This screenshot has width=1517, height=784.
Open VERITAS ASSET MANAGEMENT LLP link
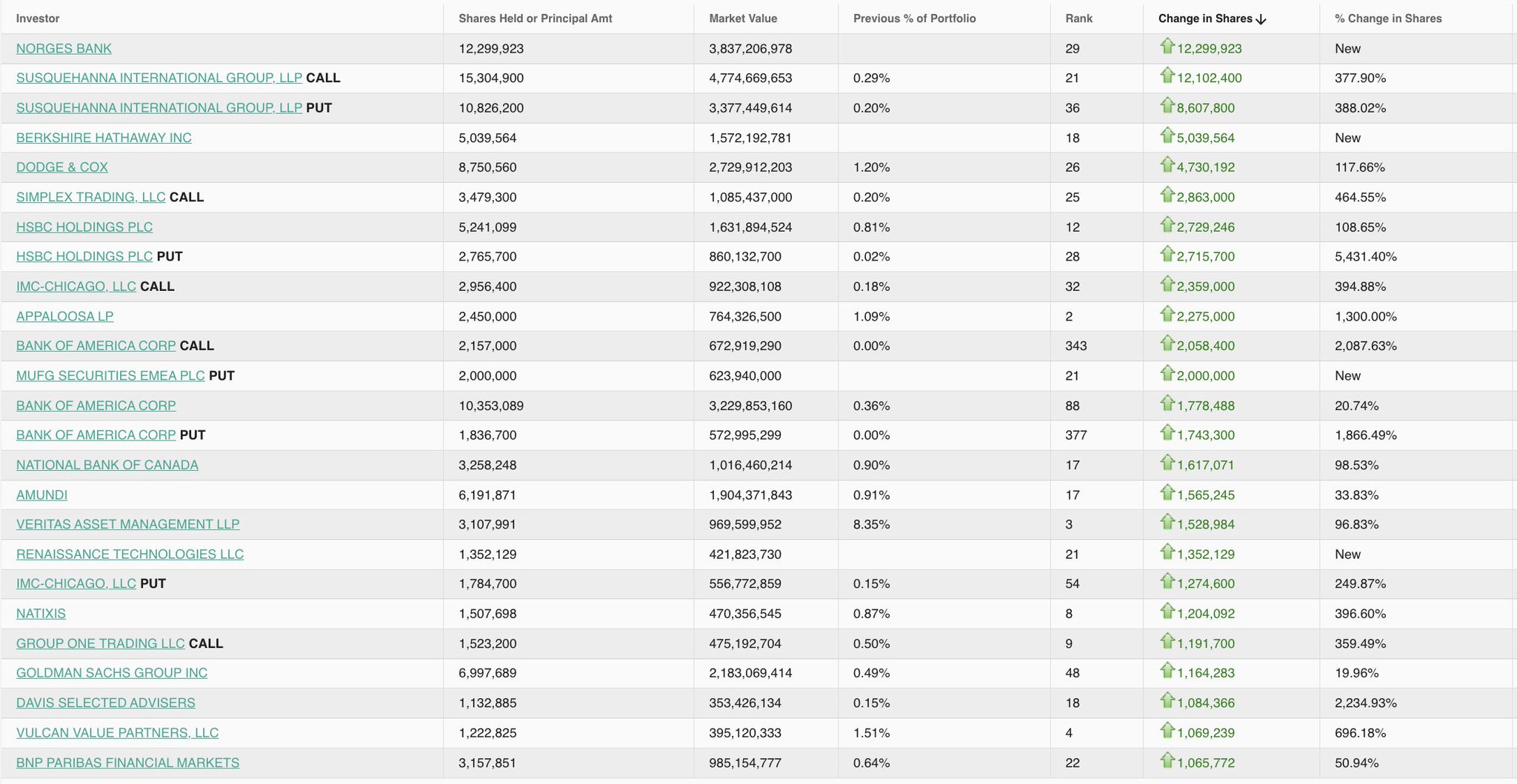tap(127, 523)
